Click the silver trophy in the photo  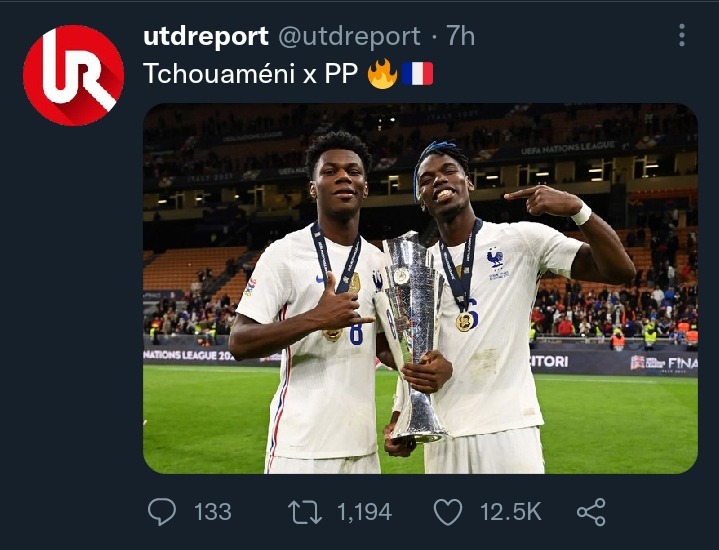413,339
